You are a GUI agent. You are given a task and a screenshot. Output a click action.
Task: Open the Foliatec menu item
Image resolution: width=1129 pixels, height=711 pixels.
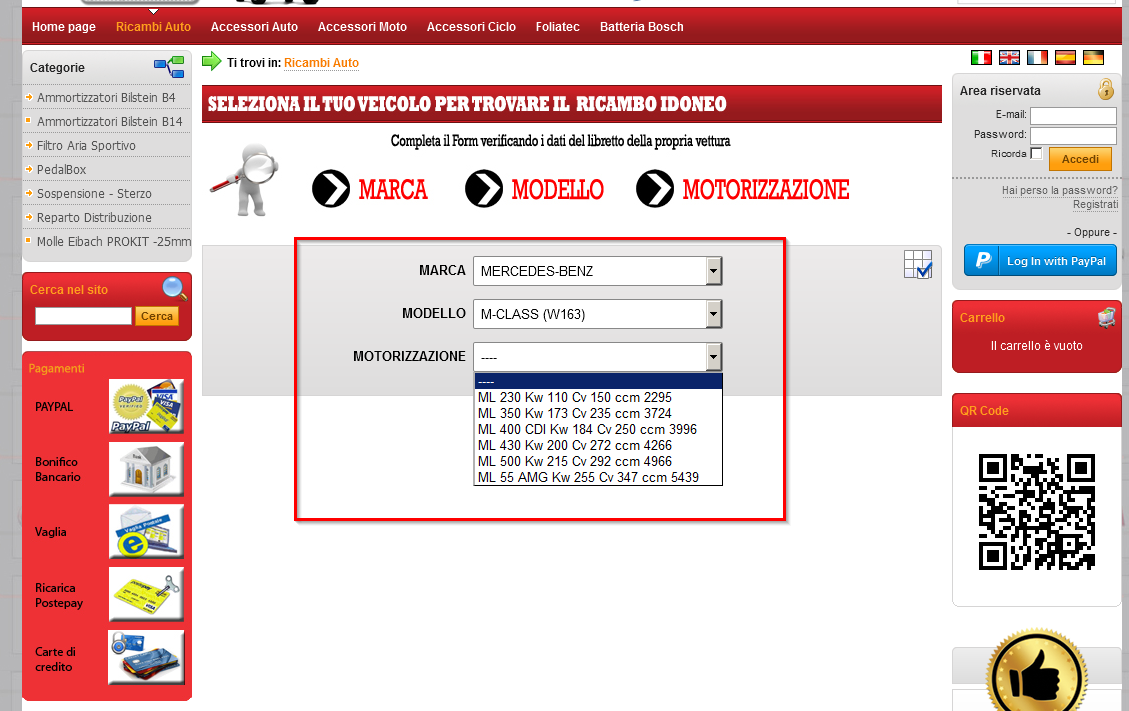(557, 27)
